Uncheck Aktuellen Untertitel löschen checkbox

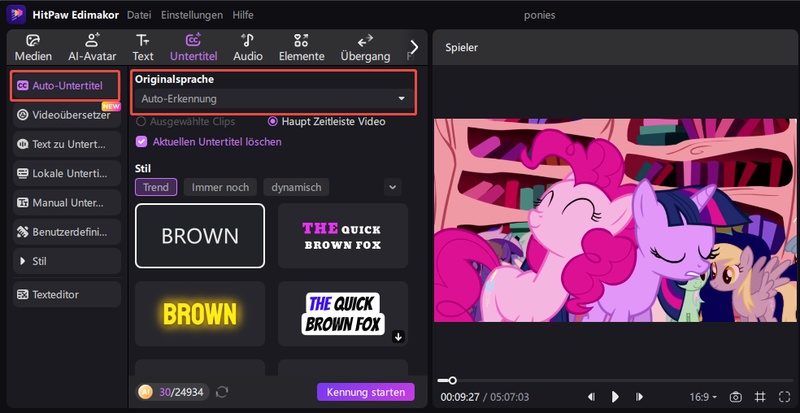[x=141, y=141]
